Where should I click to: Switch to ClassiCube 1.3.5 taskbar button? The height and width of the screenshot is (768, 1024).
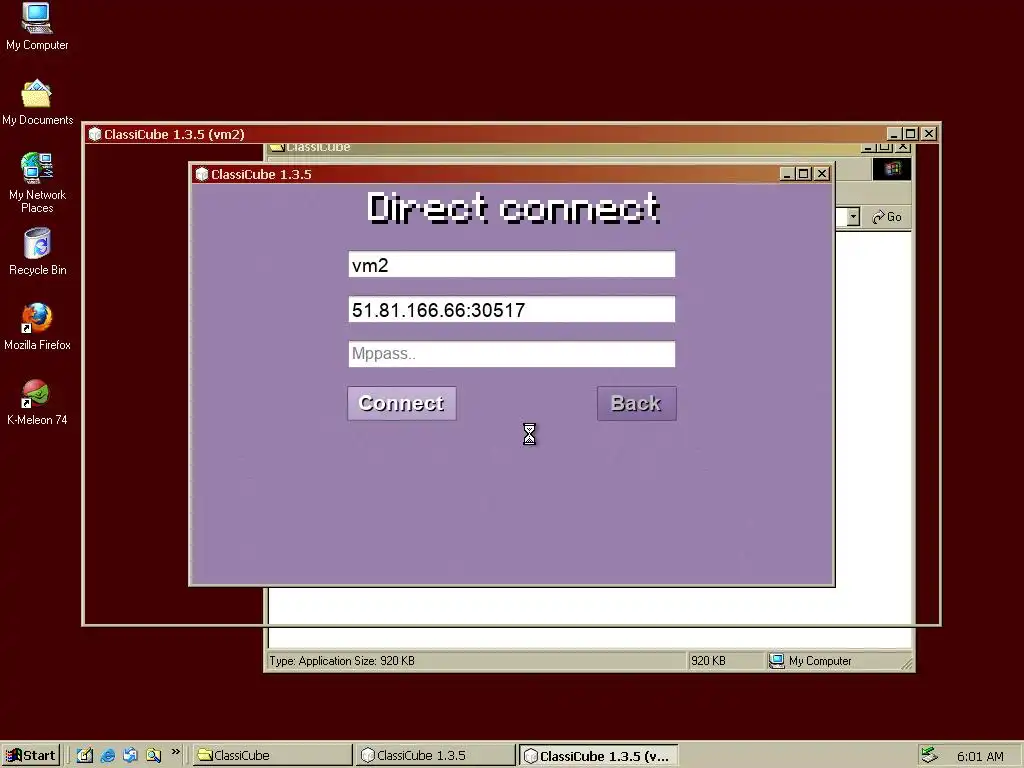tap(435, 756)
